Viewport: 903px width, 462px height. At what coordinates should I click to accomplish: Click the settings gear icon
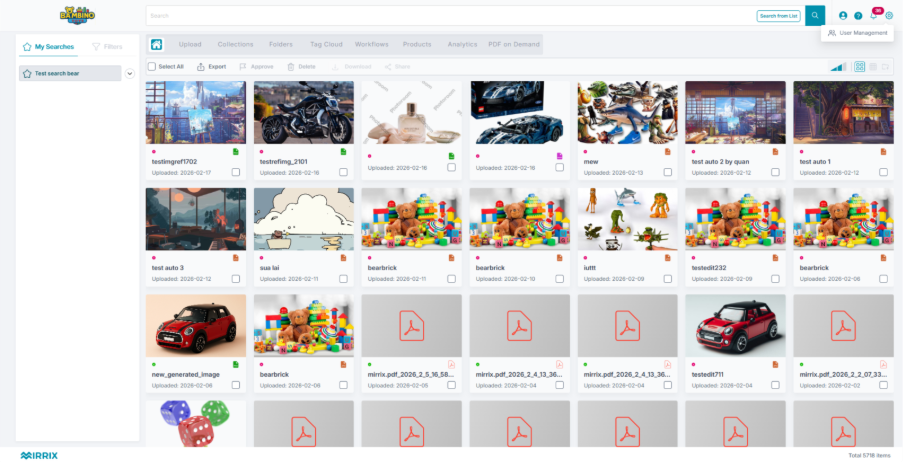click(x=889, y=16)
